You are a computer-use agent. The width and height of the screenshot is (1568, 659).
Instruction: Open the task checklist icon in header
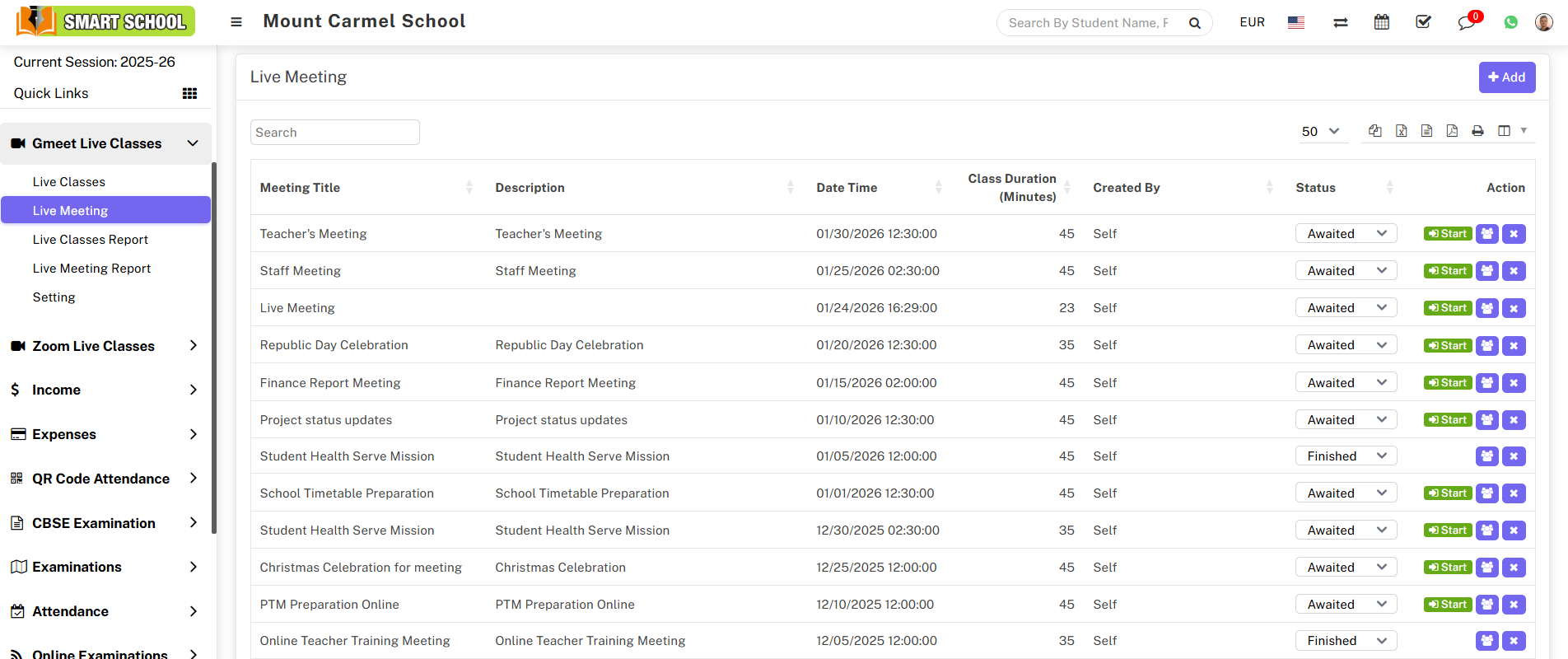pos(1423,22)
